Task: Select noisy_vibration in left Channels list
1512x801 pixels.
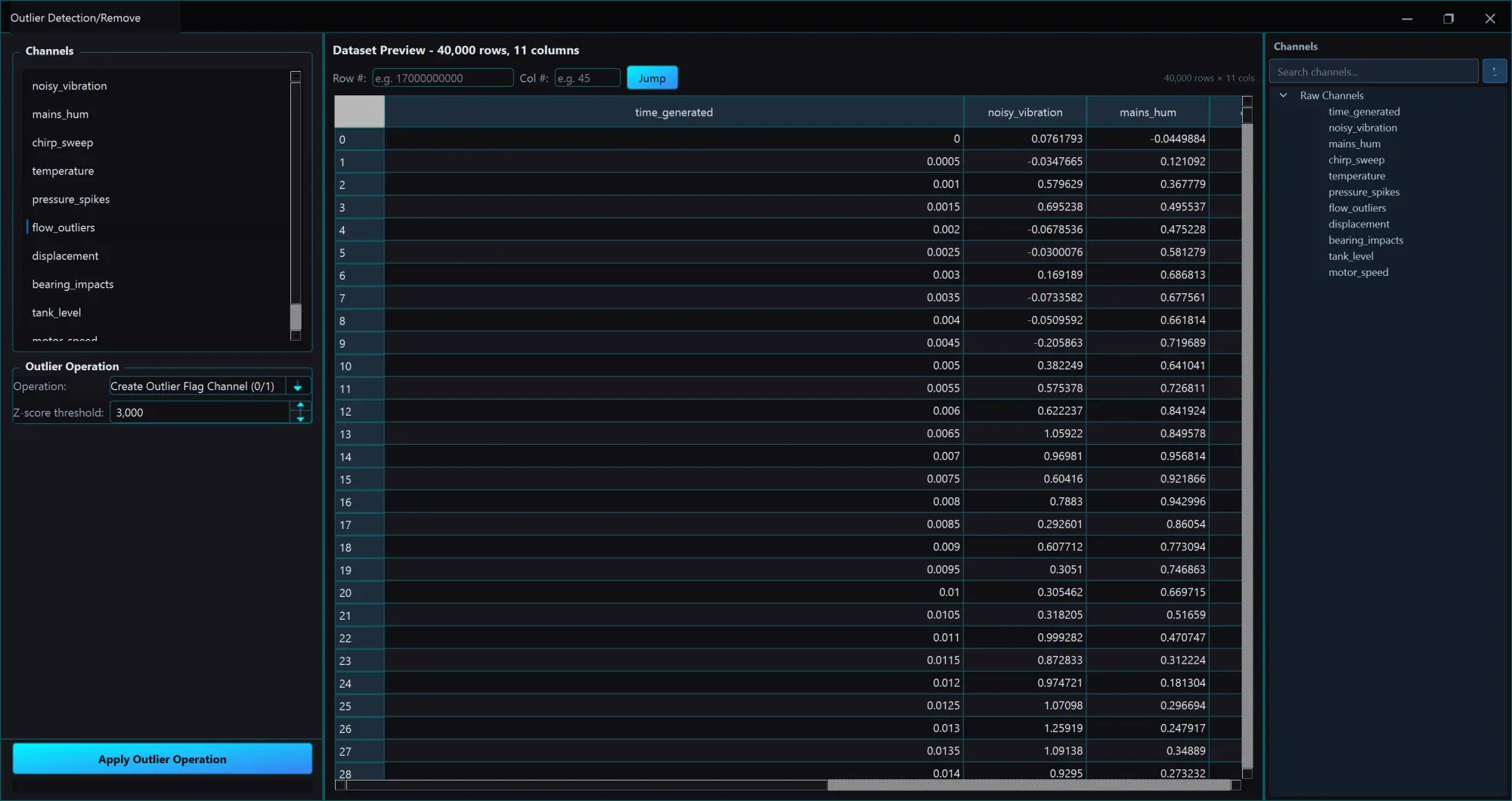Action: (156, 86)
